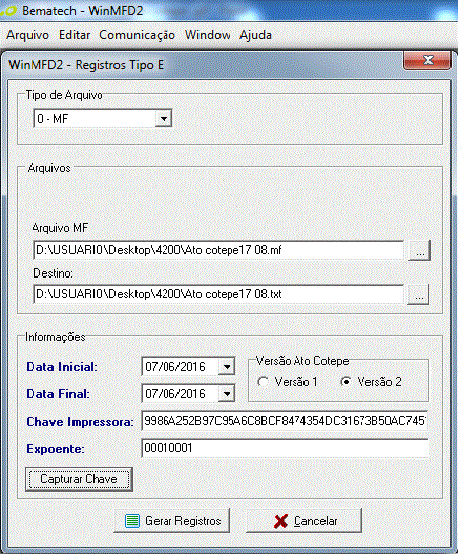The image size is (458, 554).
Task: Expand the Tipo de Arquivo dropdown
Action: coord(164,119)
